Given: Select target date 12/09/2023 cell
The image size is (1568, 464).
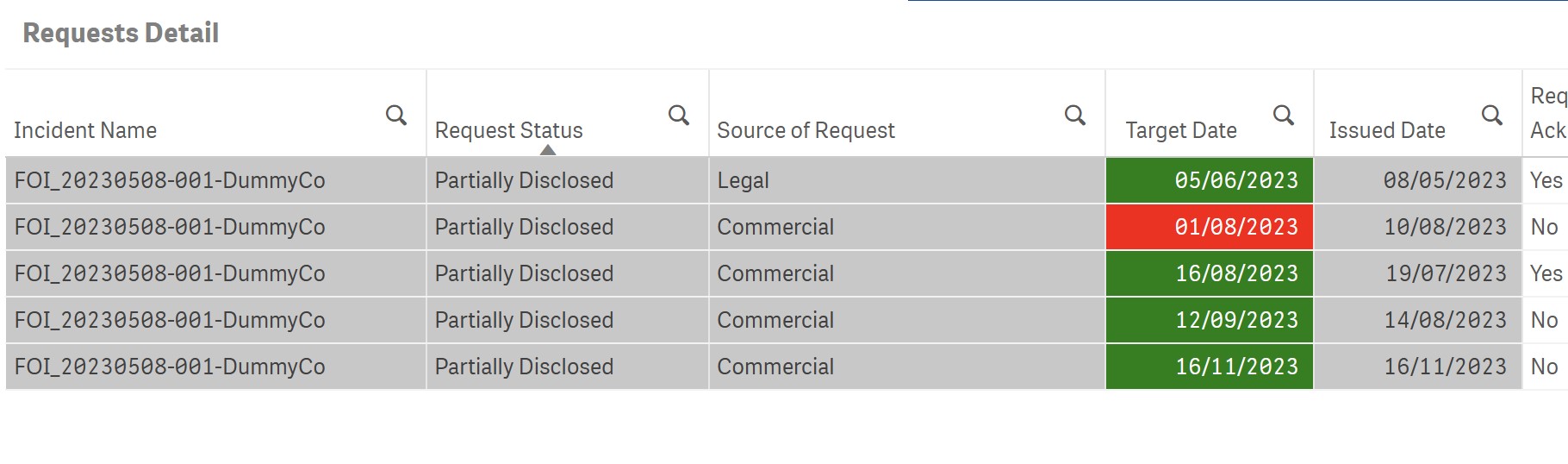Looking at the screenshot, I should 1210,320.
